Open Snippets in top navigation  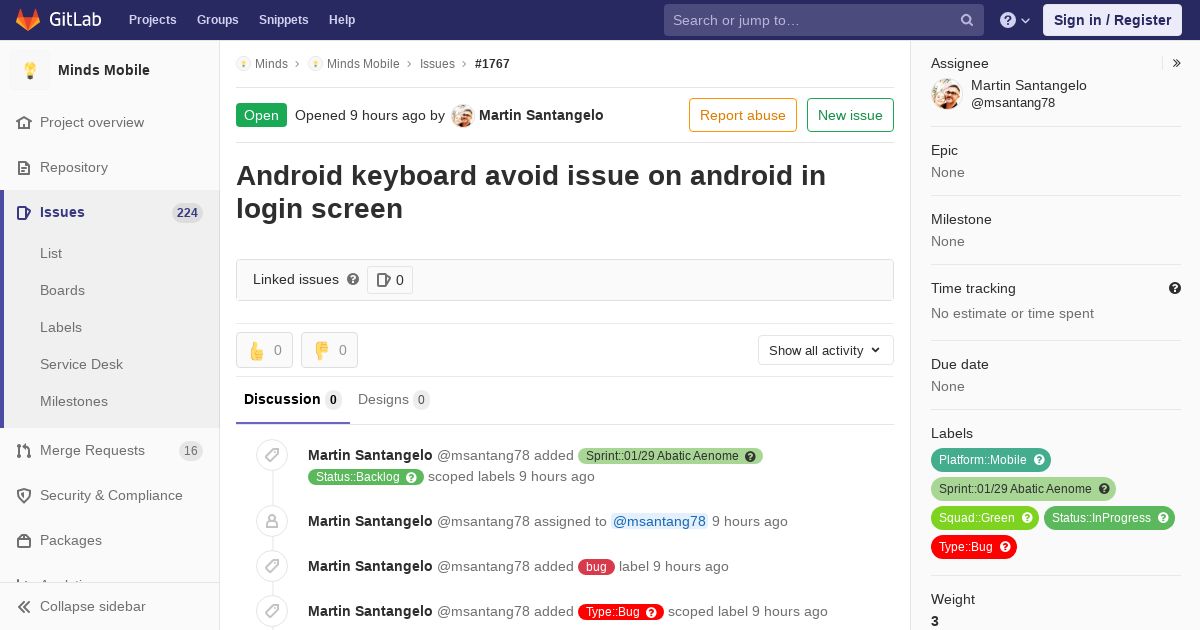click(283, 20)
